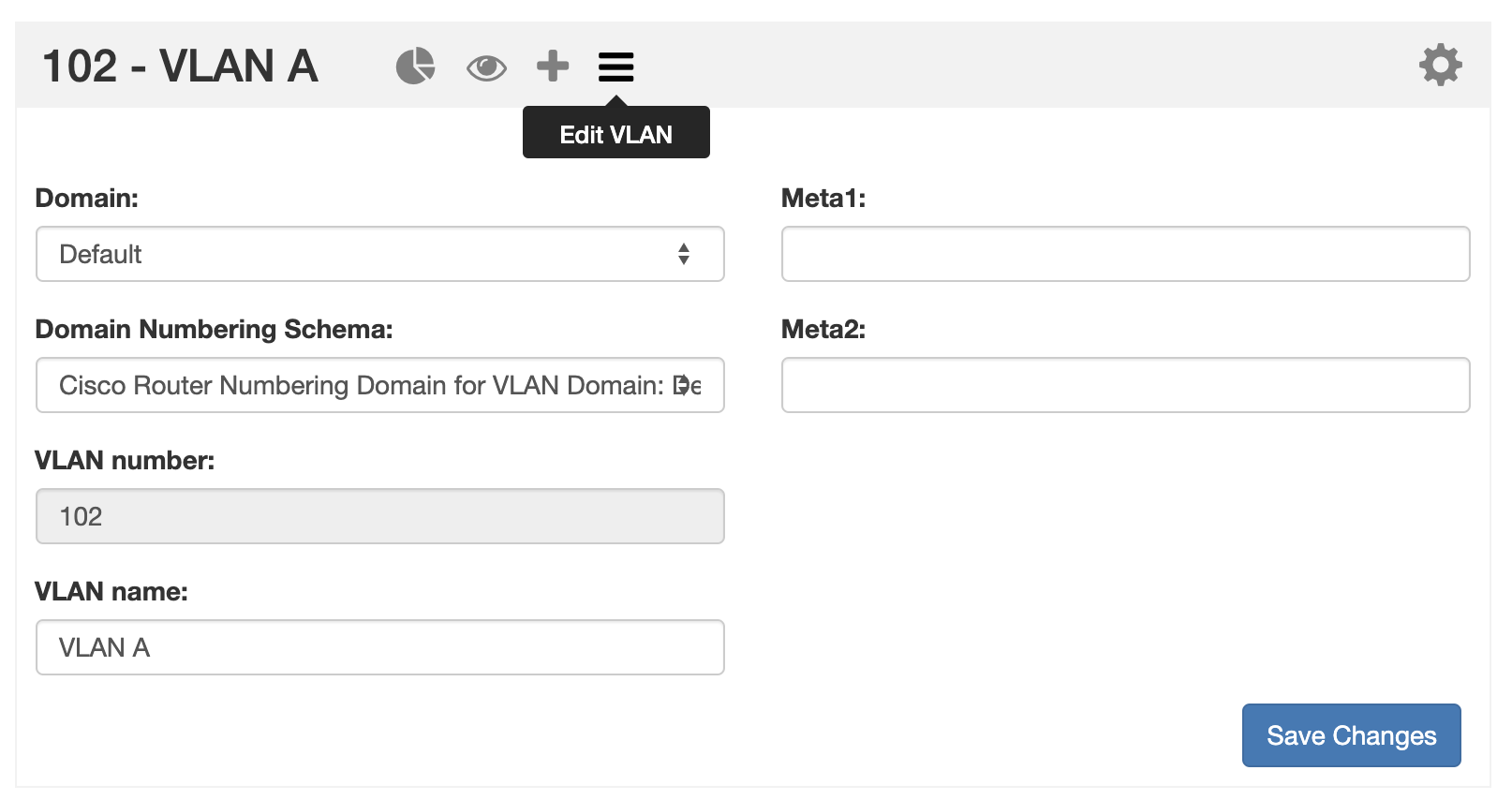Click the Domain: field label
The width and height of the screenshot is (1512, 800).
86,199
